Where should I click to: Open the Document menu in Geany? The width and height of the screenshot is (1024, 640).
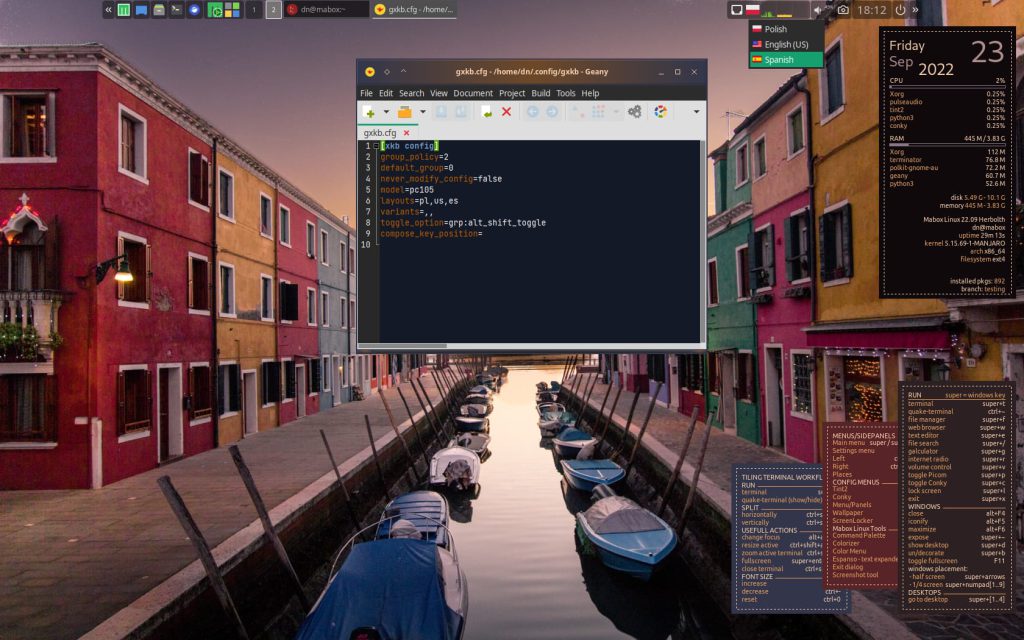[472, 92]
